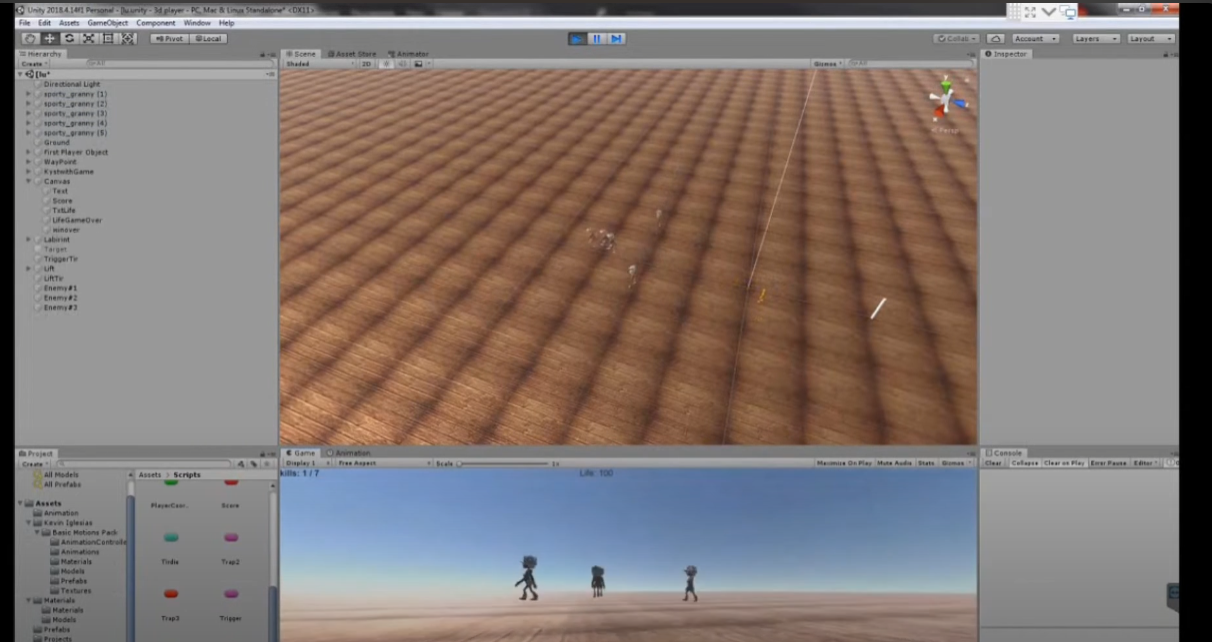Expand First Player Object in Hierarchy
The image size is (1212, 642).
[28, 152]
